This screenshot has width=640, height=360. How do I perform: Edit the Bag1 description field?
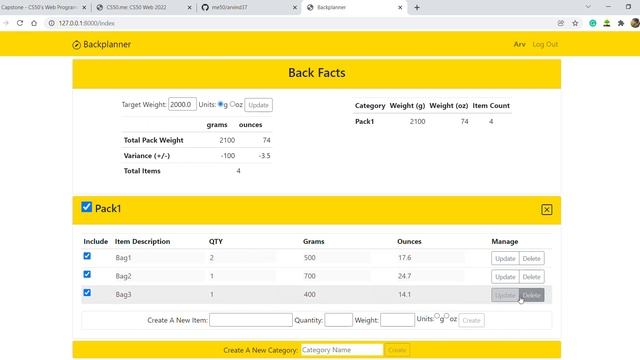click(x=159, y=258)
